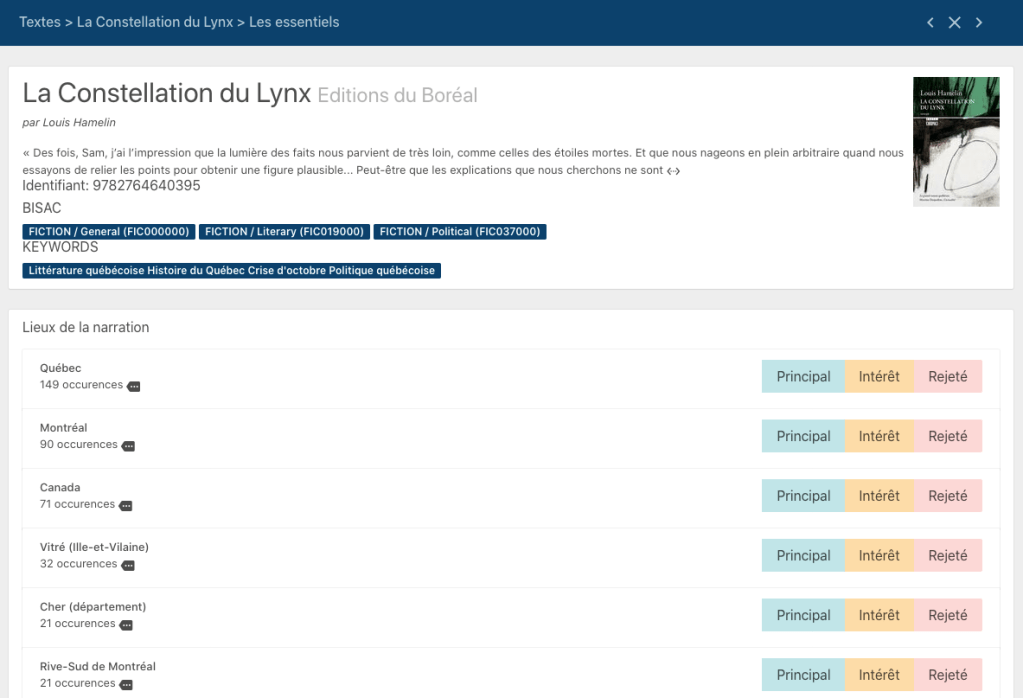
Task: Mark Canada as Rejeté
Action: [x=947, y=496]
